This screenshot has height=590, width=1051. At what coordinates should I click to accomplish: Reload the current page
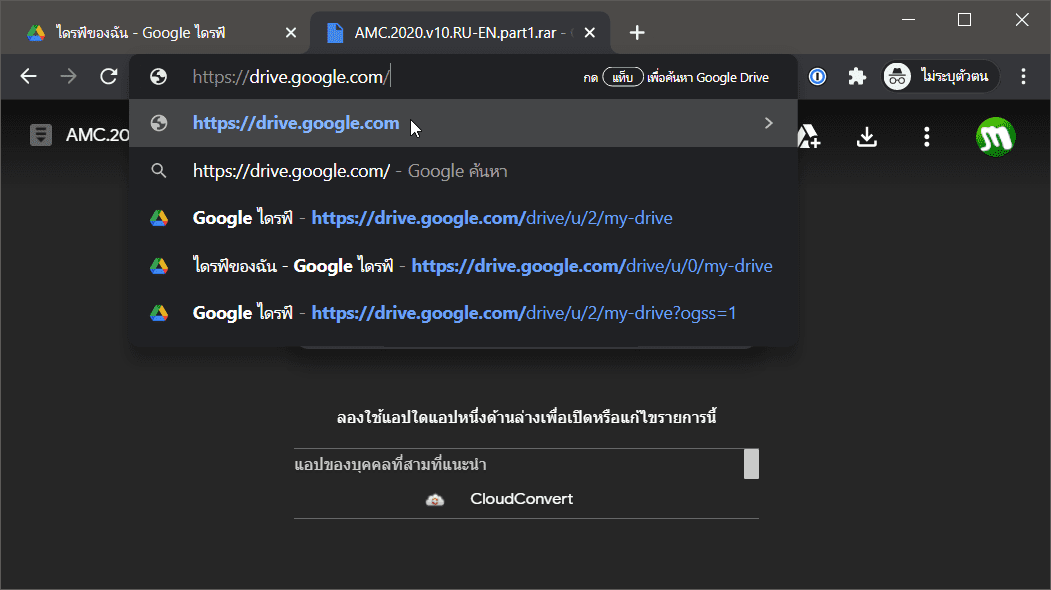[x=109, y=76]
